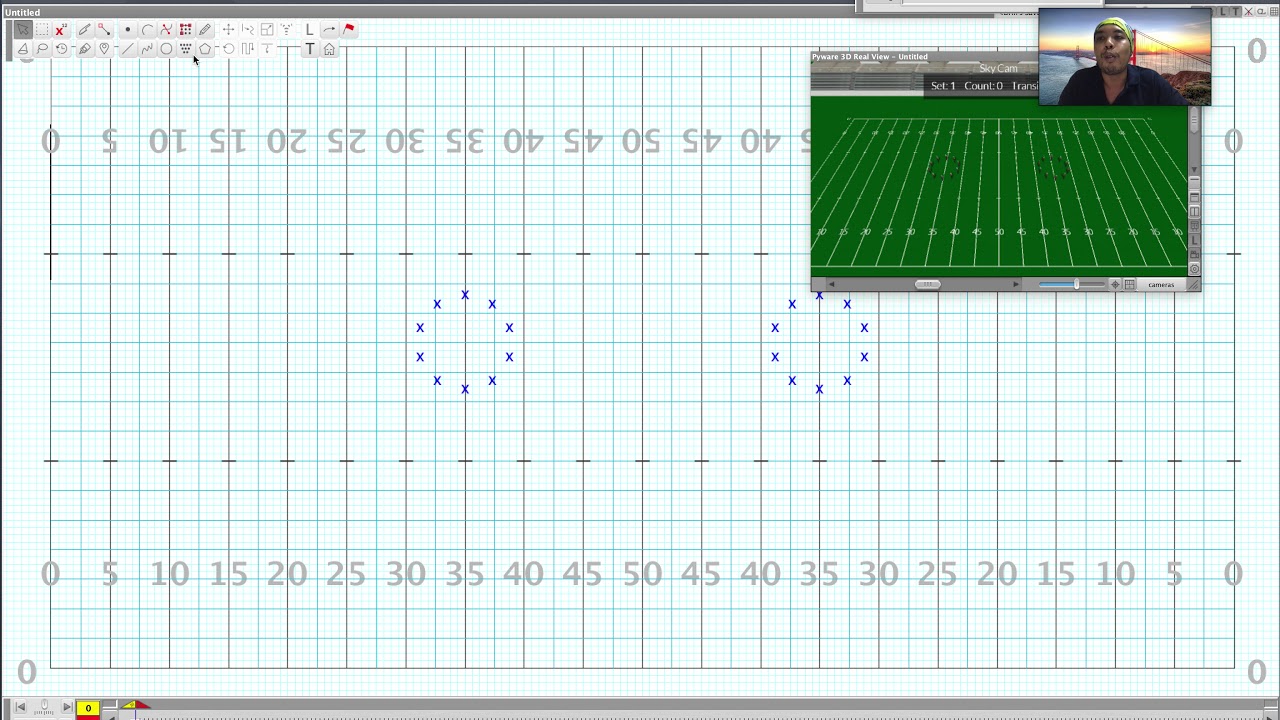
Task: Select the knife-shaped editing tool
Action: [85, 29]
